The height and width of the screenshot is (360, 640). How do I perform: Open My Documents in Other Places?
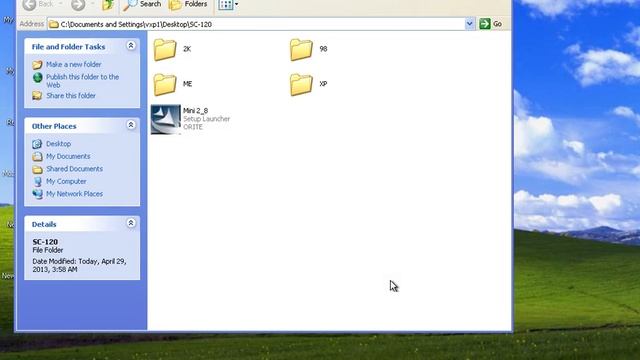click(x=68, y=156)
